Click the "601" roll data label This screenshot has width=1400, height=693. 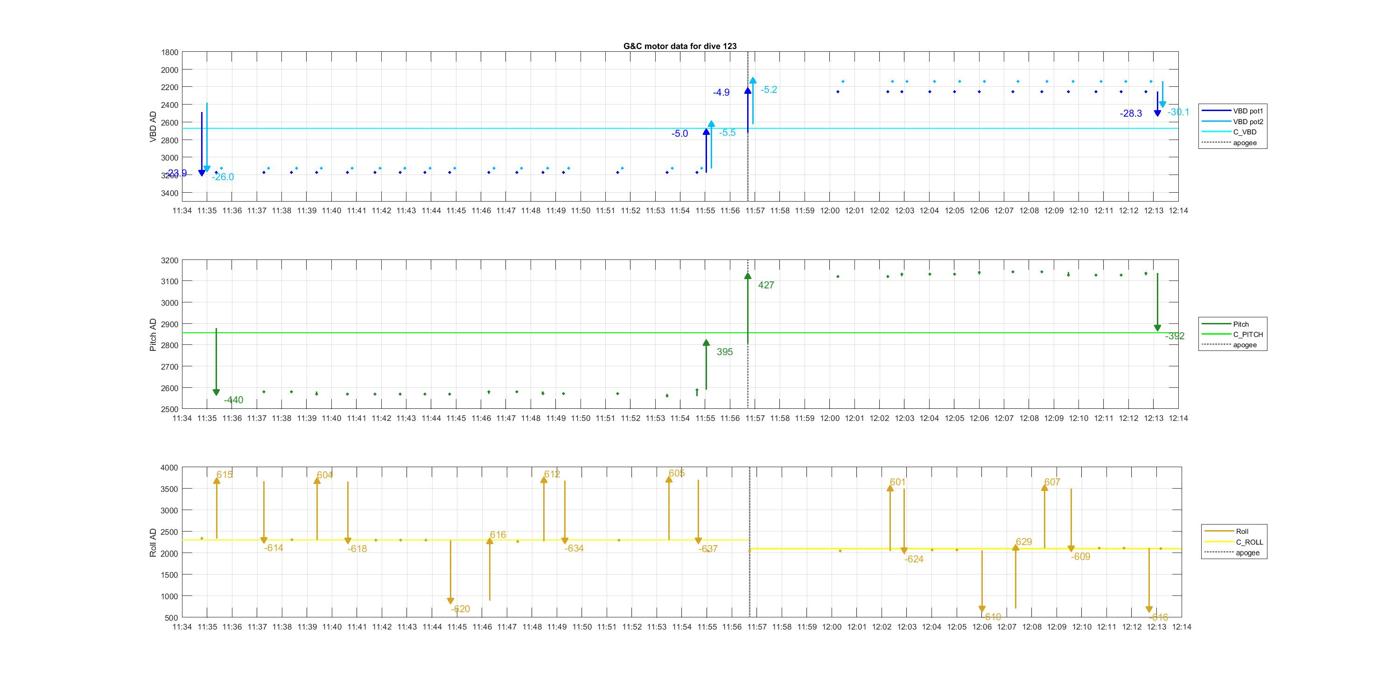pyautogui.click(x=898, y=482)
